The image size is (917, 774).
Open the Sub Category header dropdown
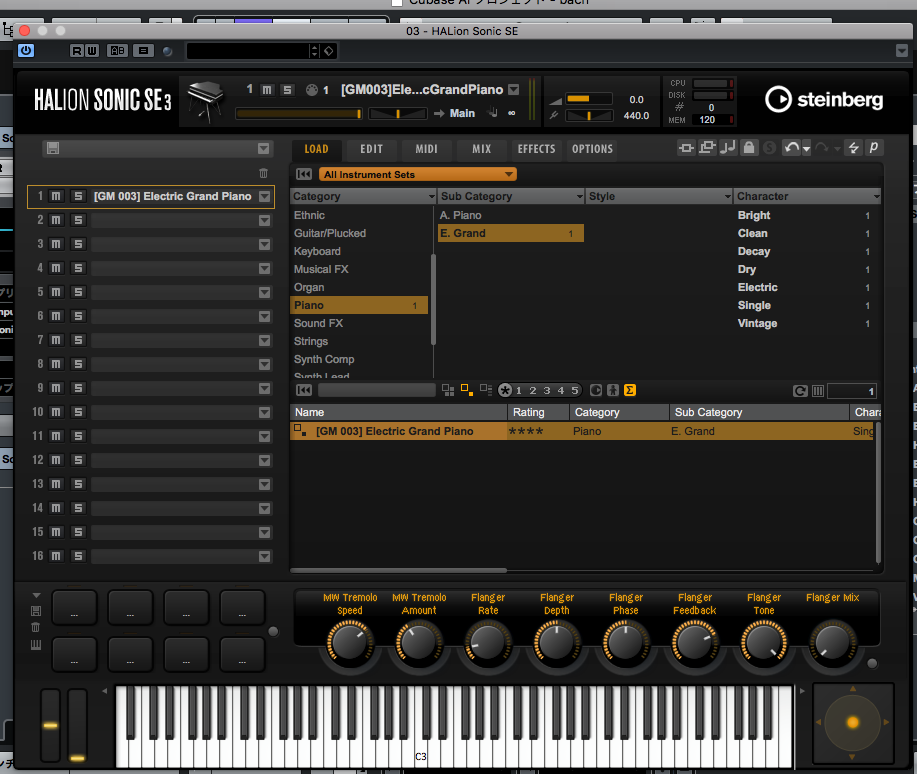pos(580,197)
